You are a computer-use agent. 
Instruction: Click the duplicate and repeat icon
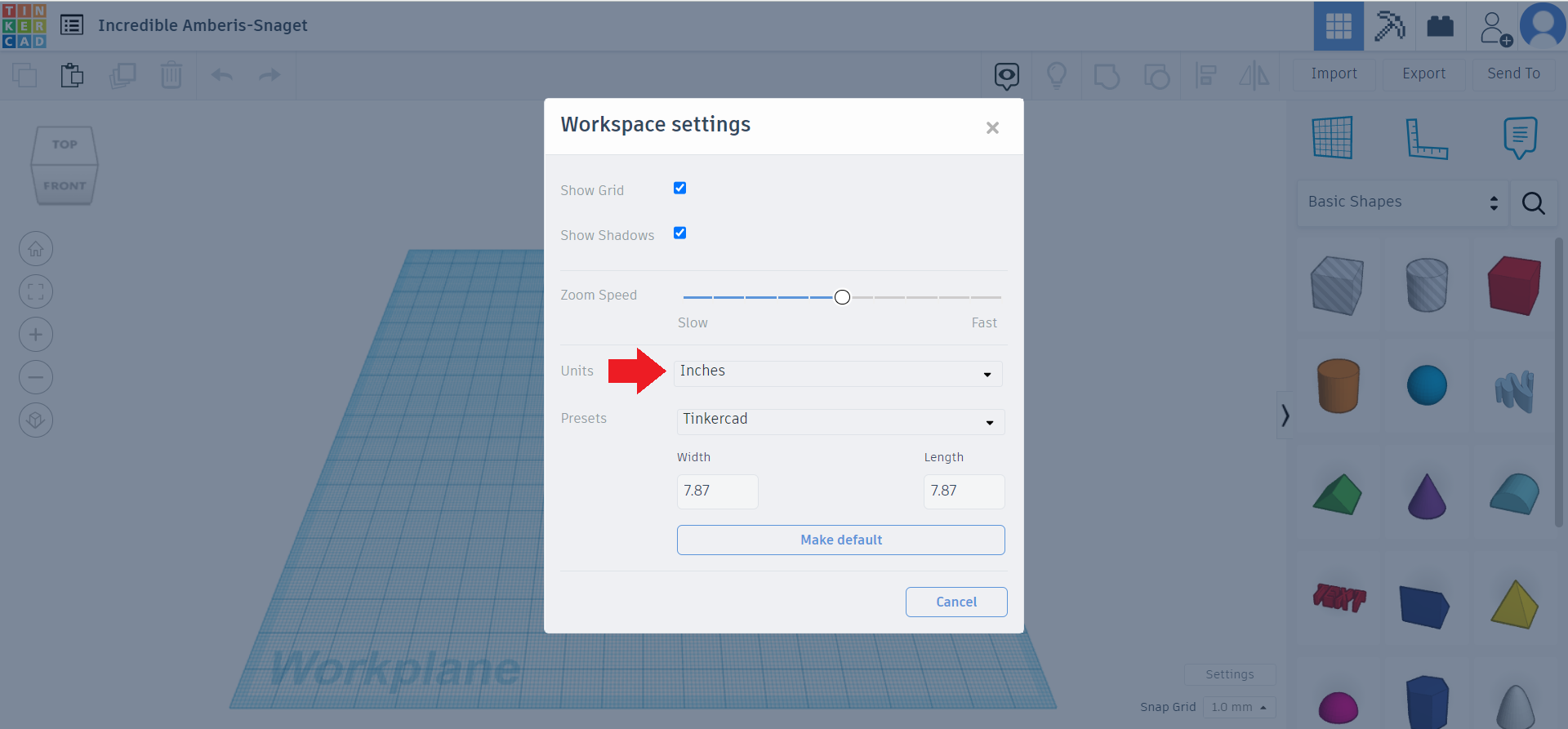point(122,75)
